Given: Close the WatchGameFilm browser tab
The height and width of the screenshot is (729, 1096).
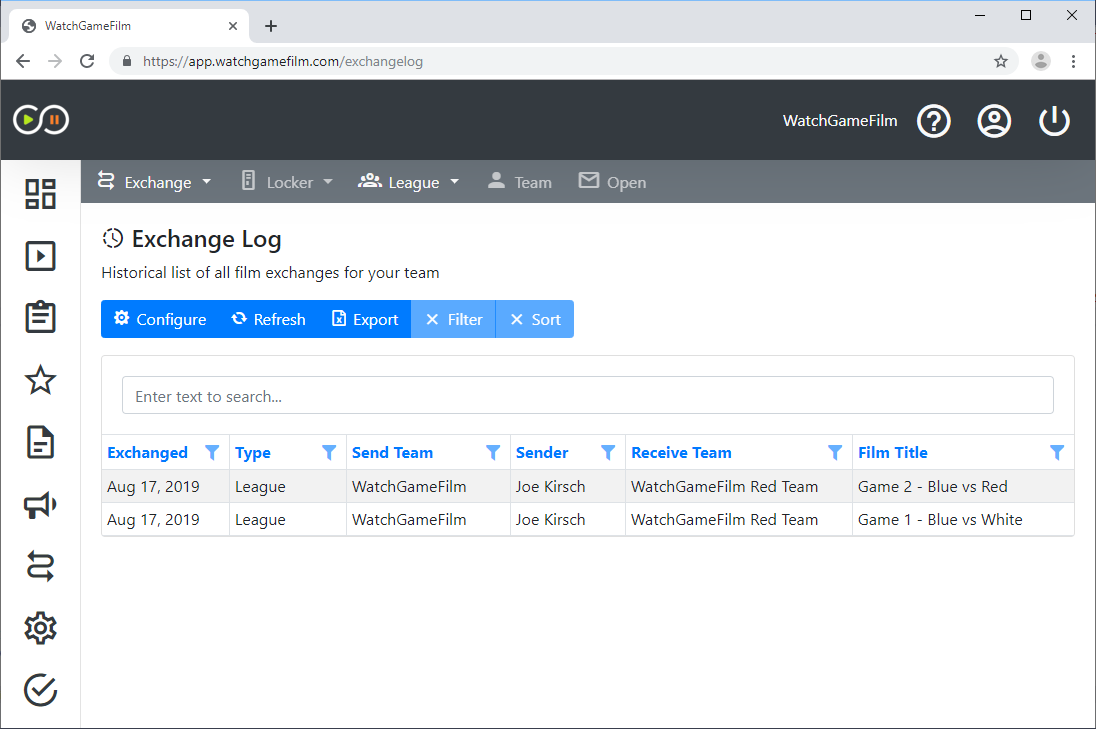Looking at the screenshot, I should (x=233, y=26).
